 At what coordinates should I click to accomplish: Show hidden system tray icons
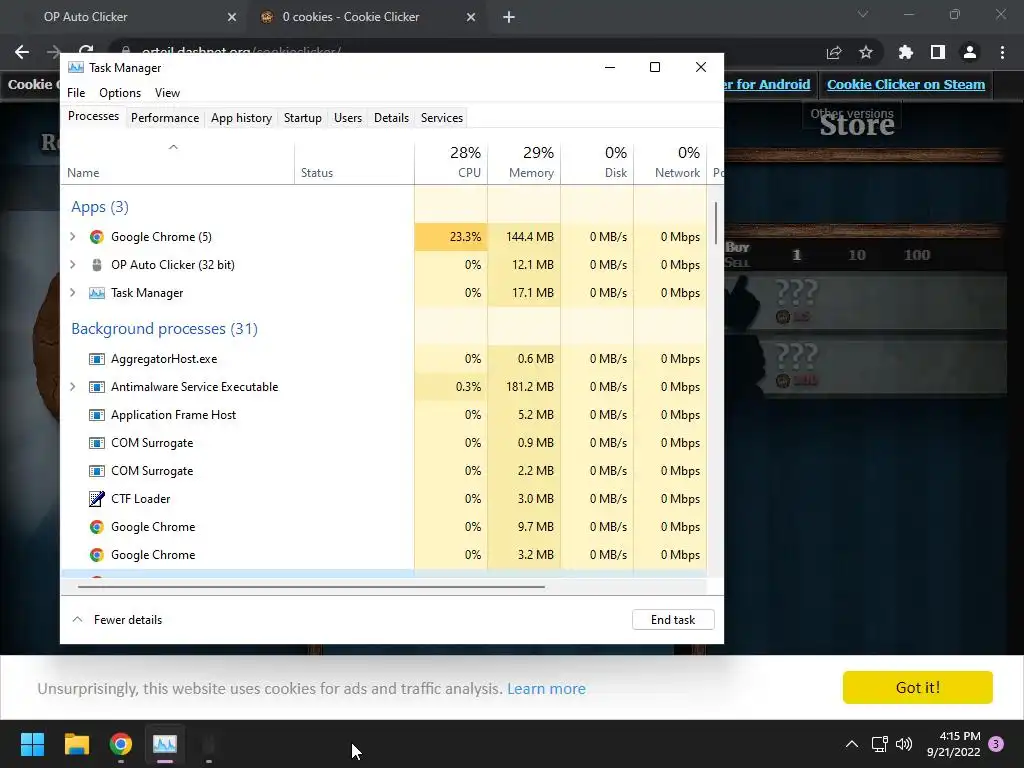point(852,744)
